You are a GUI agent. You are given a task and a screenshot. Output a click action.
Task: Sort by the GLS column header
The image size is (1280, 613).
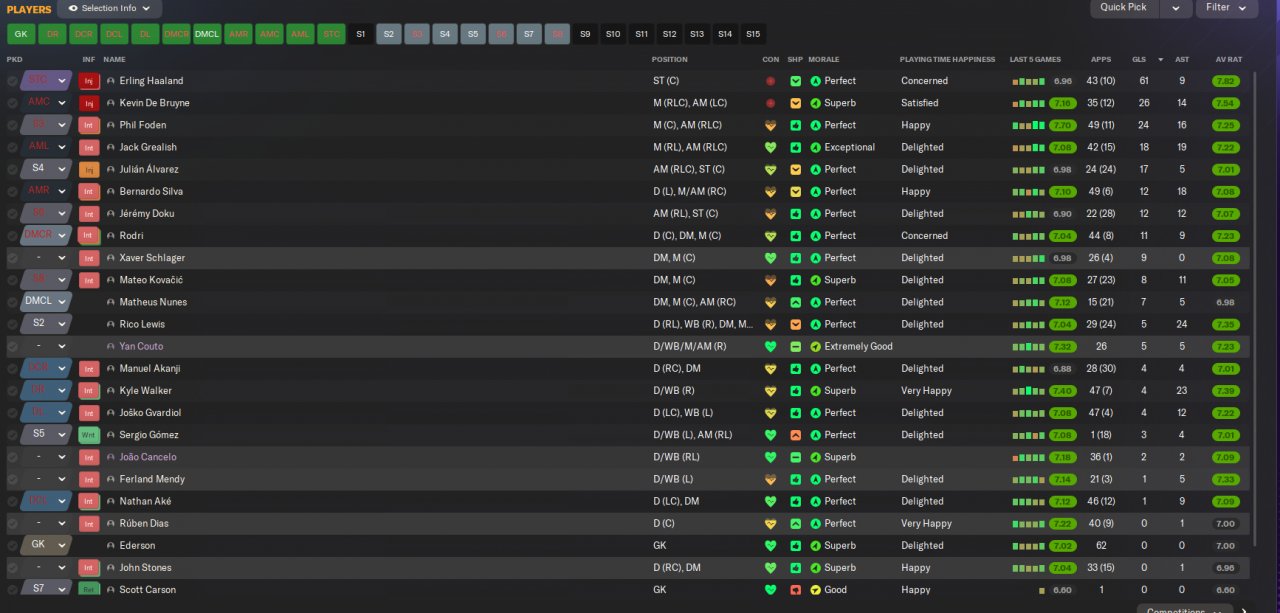(x=1139, y=60)
